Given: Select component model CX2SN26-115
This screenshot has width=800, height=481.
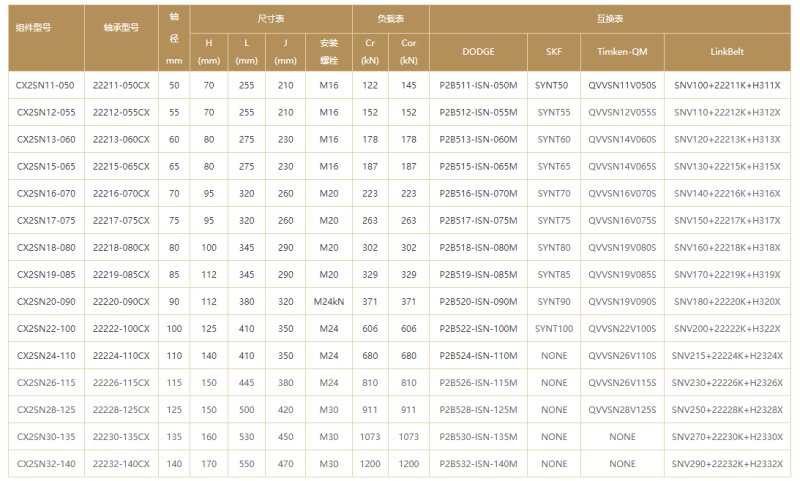Looking at the screenshot, I should pyautogui.click(x=46, y=383).
